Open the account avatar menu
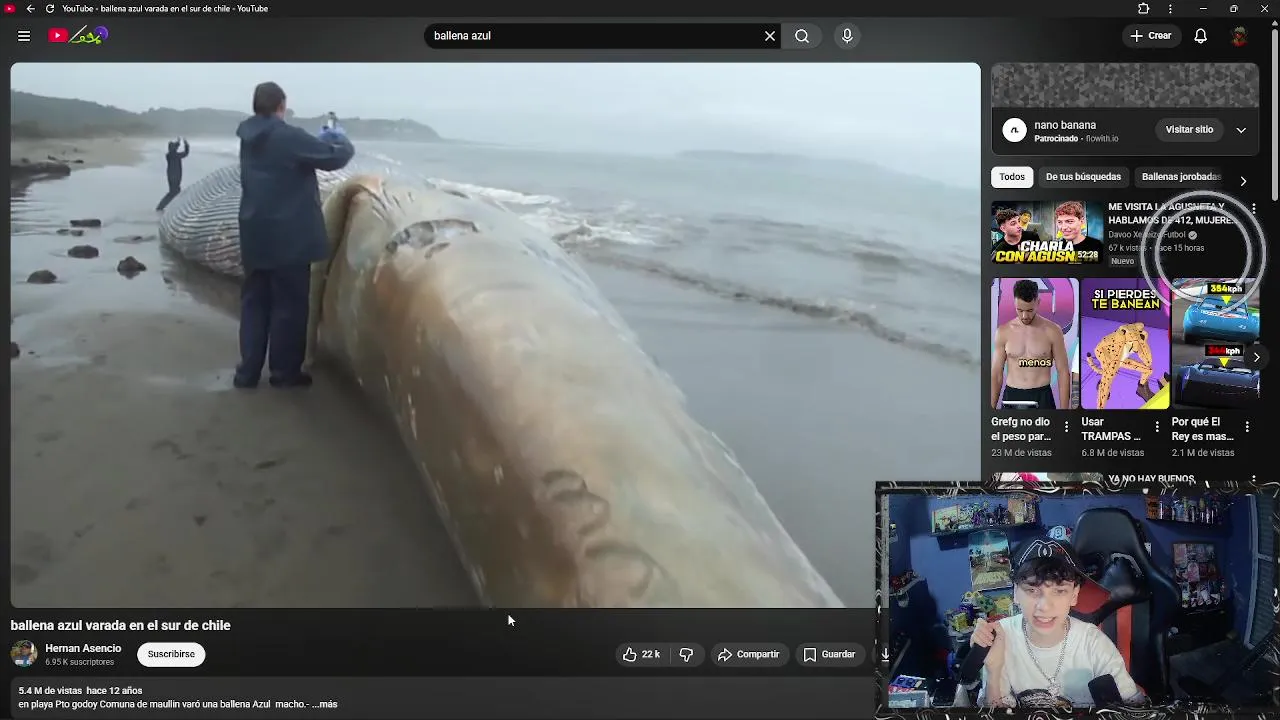Image resolution: width=1280 pixels, height=720 pixels. point(1239,36)
